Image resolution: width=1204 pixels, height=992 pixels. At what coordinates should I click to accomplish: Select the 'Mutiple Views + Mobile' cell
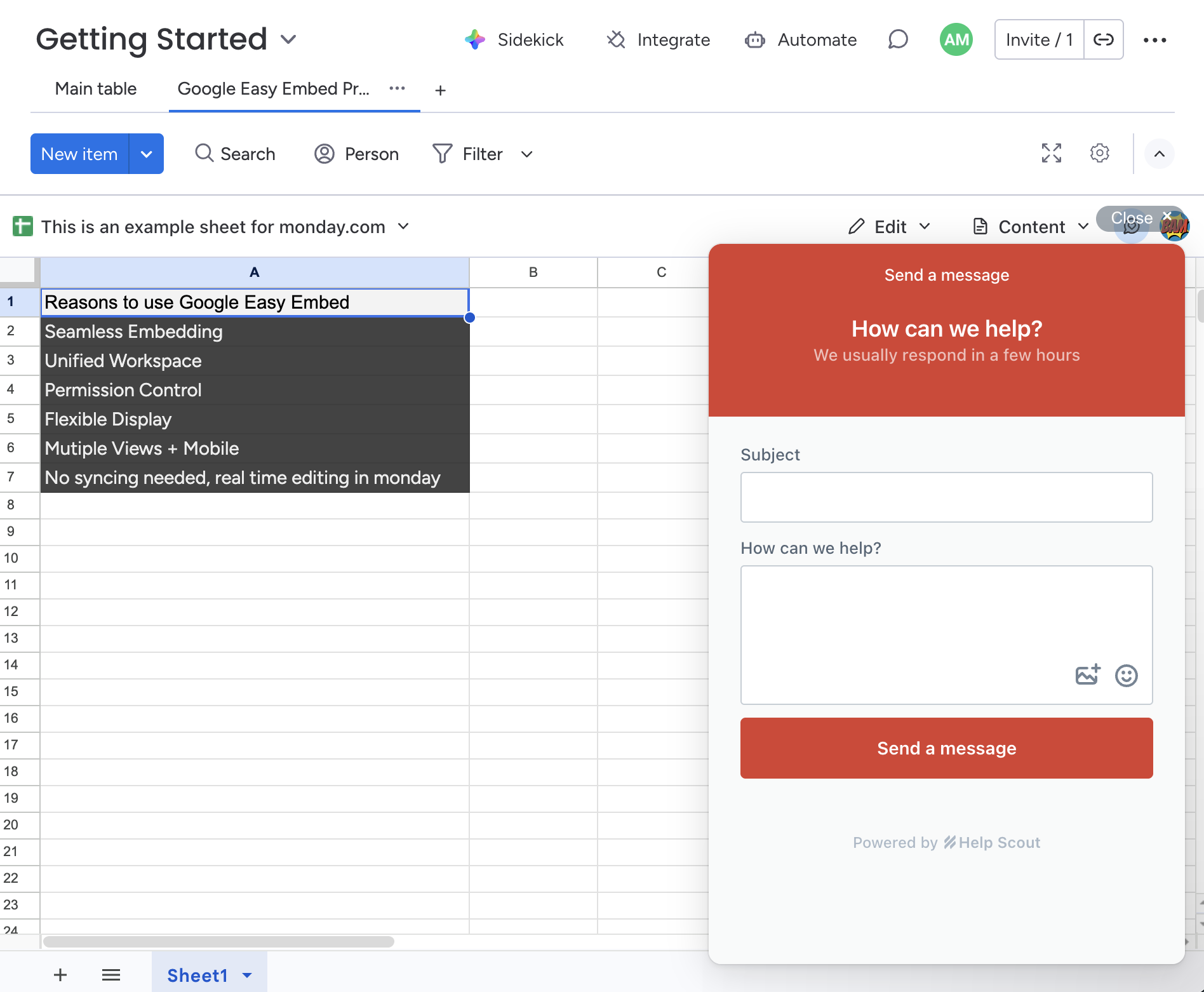(255, 448)
